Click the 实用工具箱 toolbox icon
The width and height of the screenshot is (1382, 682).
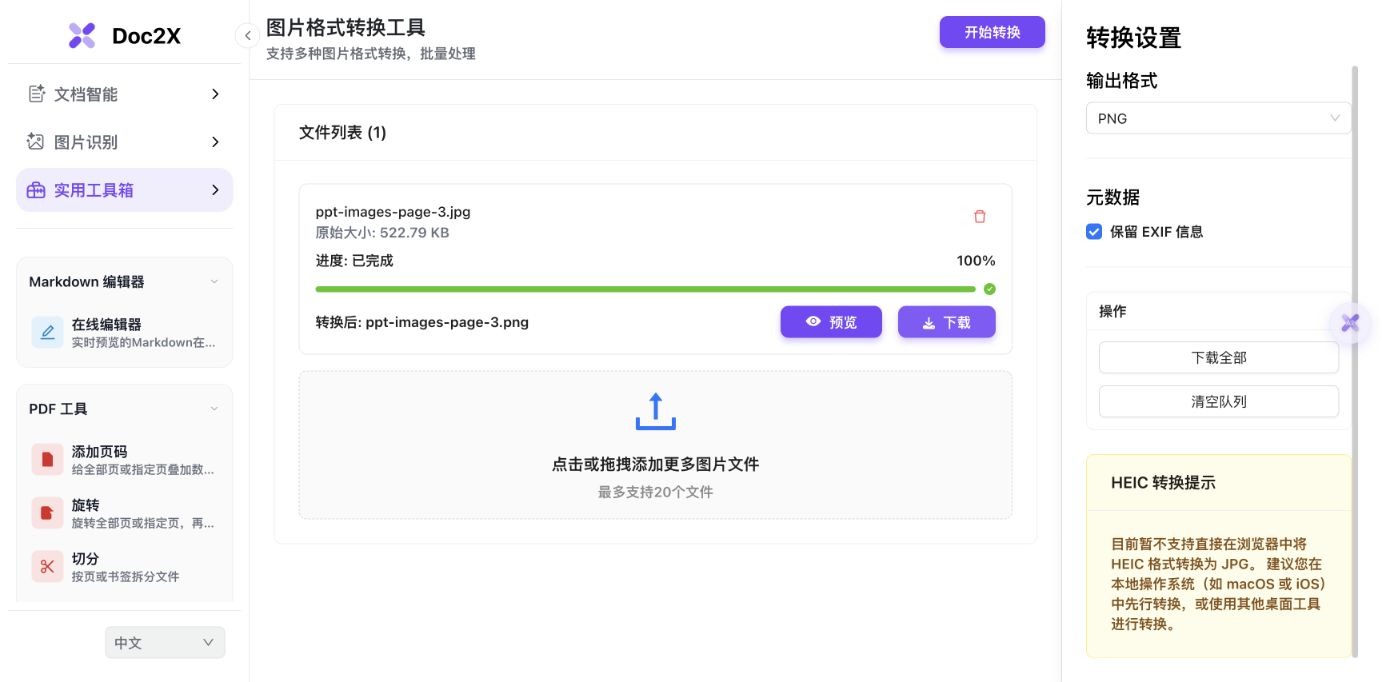point(36,190)
